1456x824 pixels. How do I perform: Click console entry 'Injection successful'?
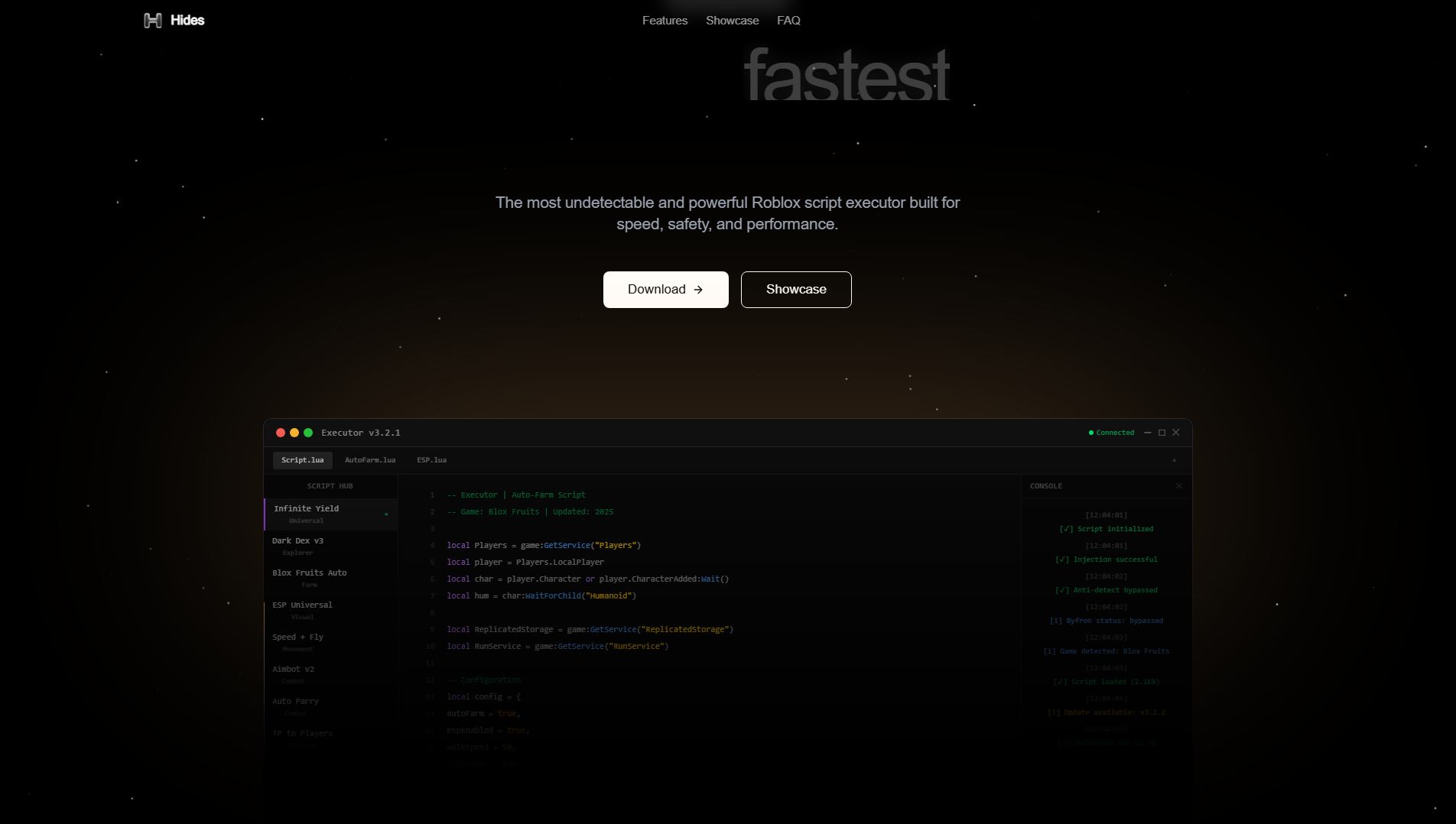tap(1106, 560)
